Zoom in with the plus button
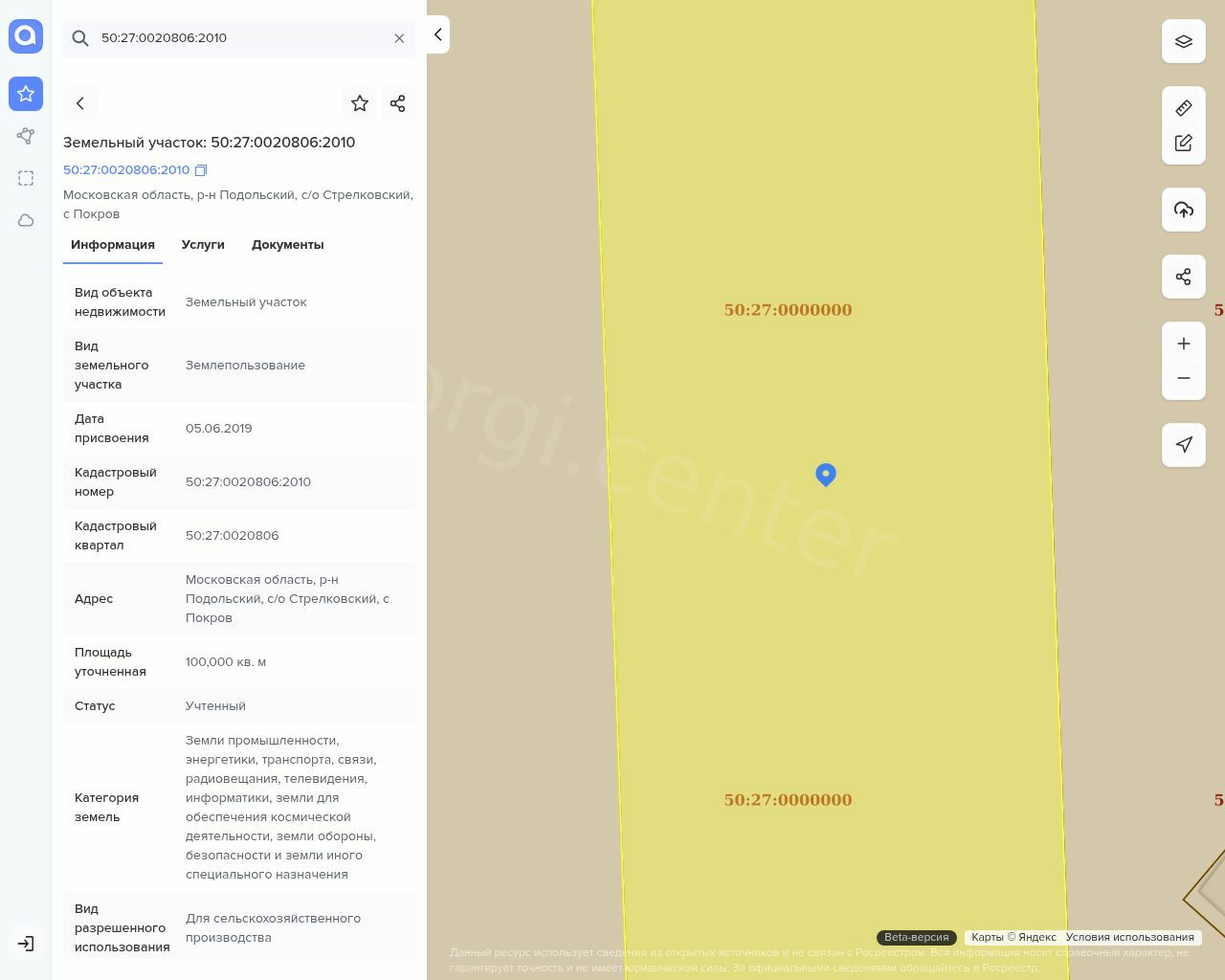The image size is (1225, 980). click(x=1184, y=344)
